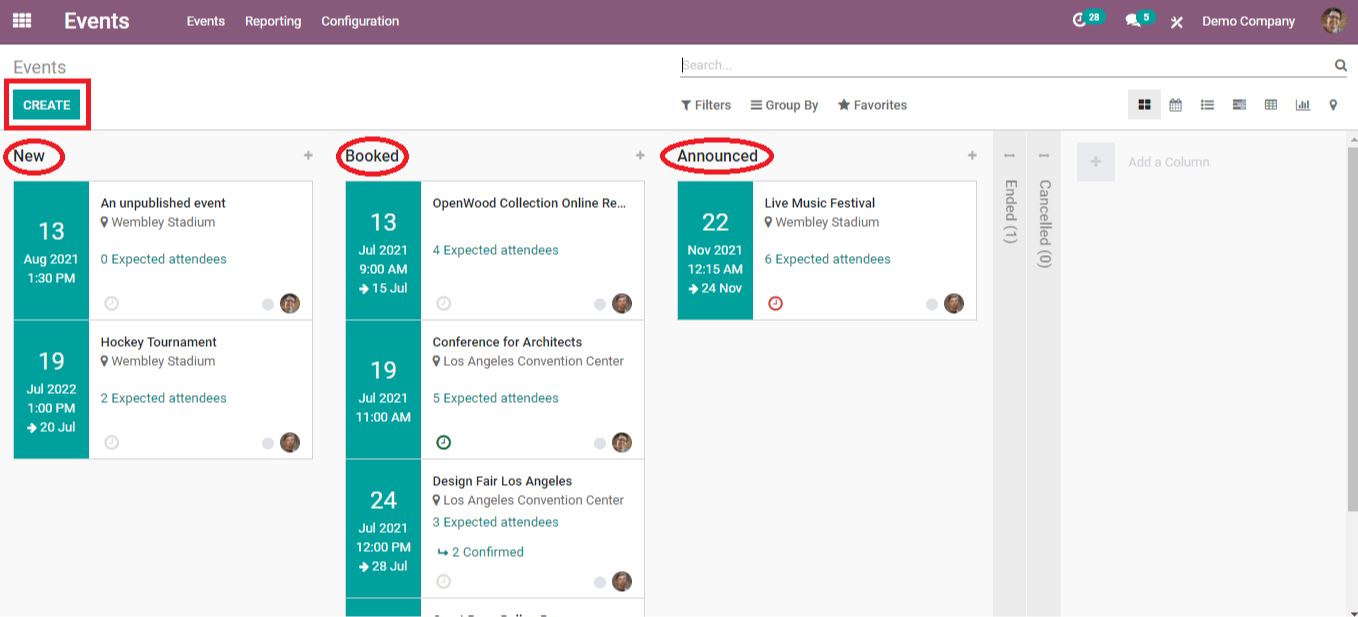Image resolution: width=1358 pixels, height=617 pixels.
Task: Open the activities clock with 28 badge
Action: coord(1087,19)
